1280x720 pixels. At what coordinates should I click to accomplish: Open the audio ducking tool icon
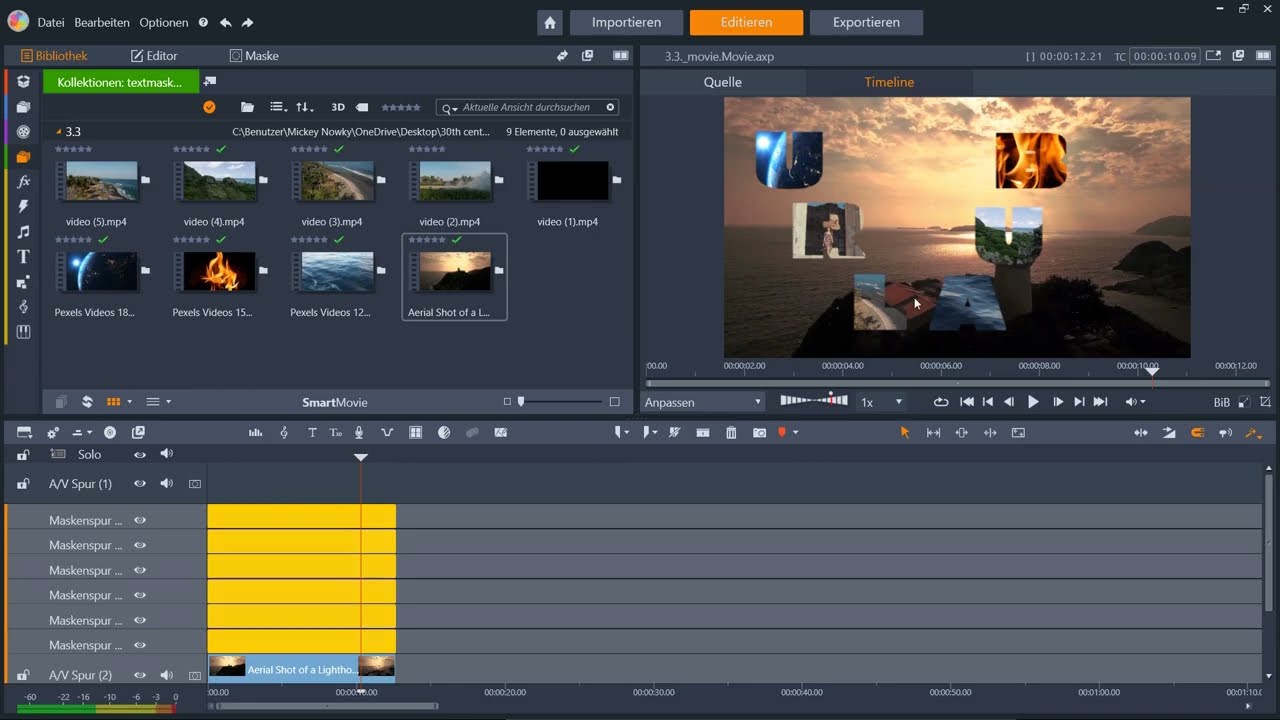pyautogui.click(x=387, y=432)
